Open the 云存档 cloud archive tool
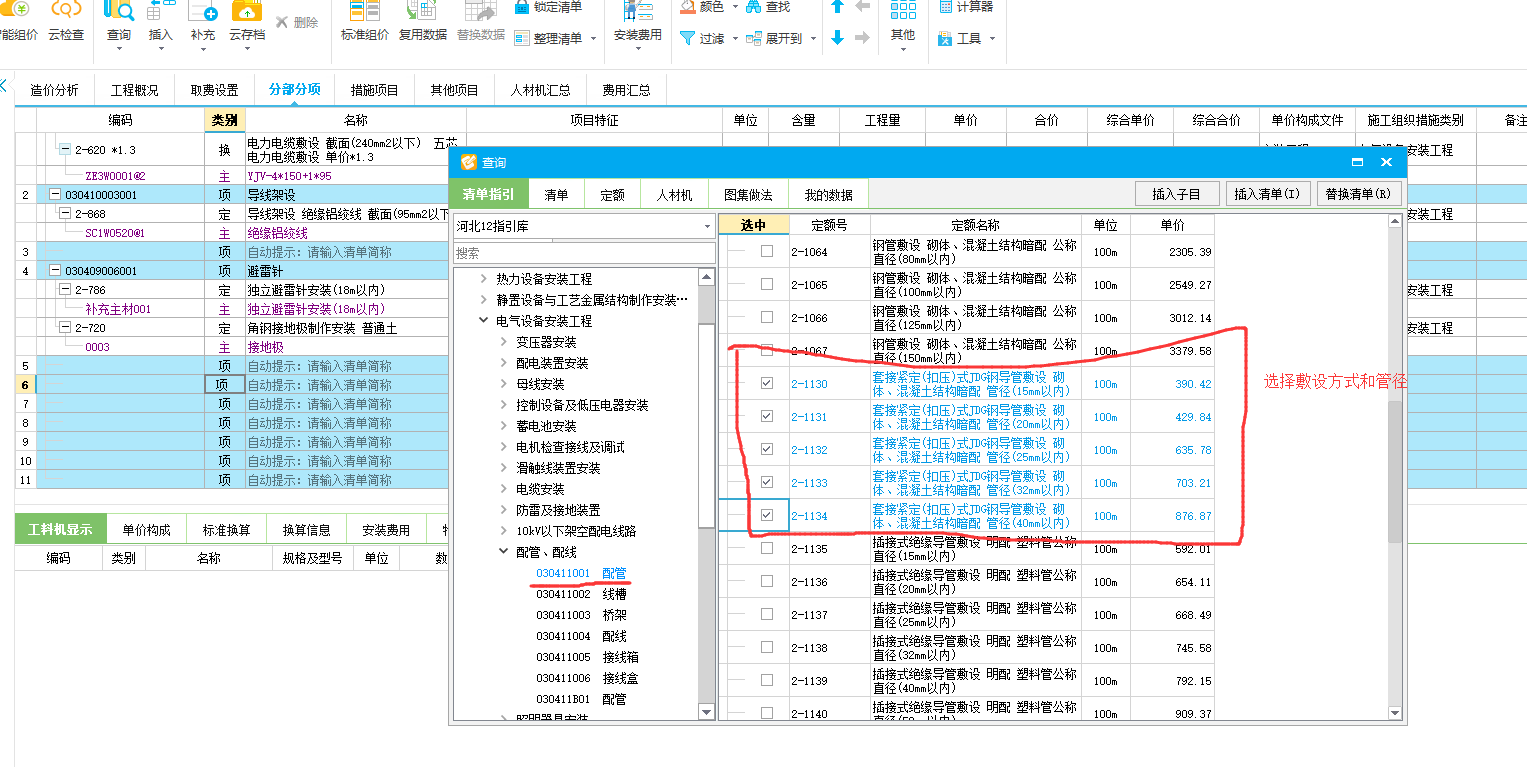This screenshot has width=1527, height=767. [247, 22]
